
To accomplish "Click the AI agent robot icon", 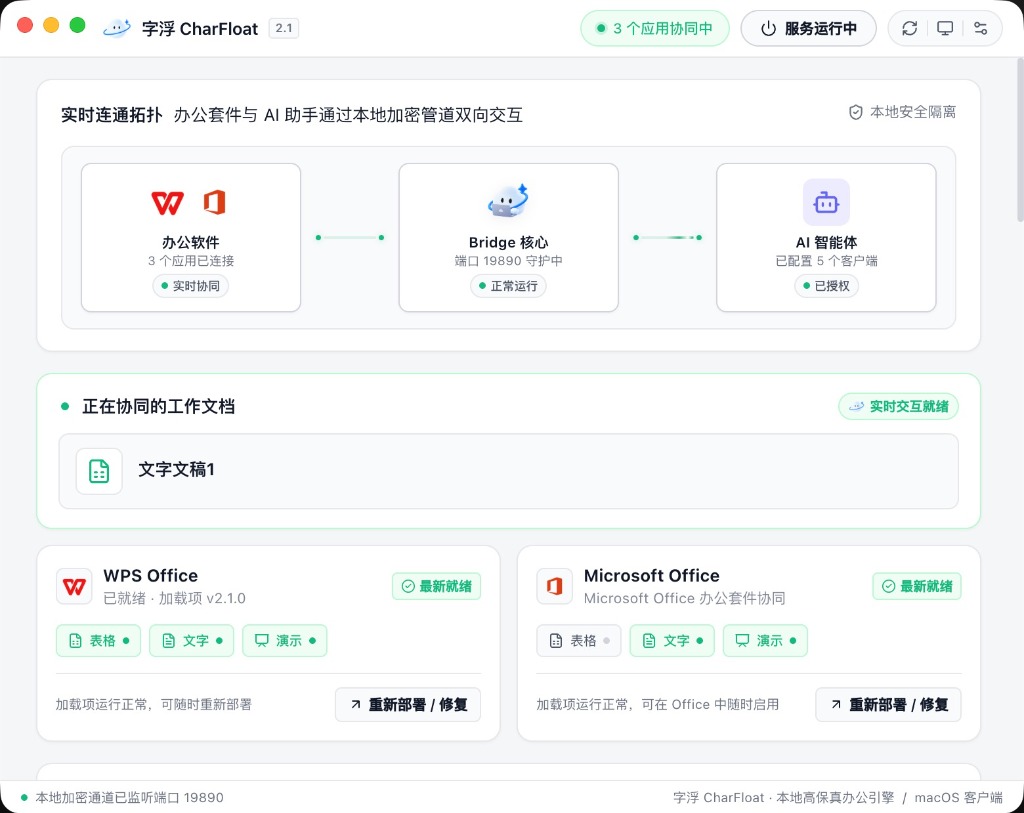I will (826, 202).
